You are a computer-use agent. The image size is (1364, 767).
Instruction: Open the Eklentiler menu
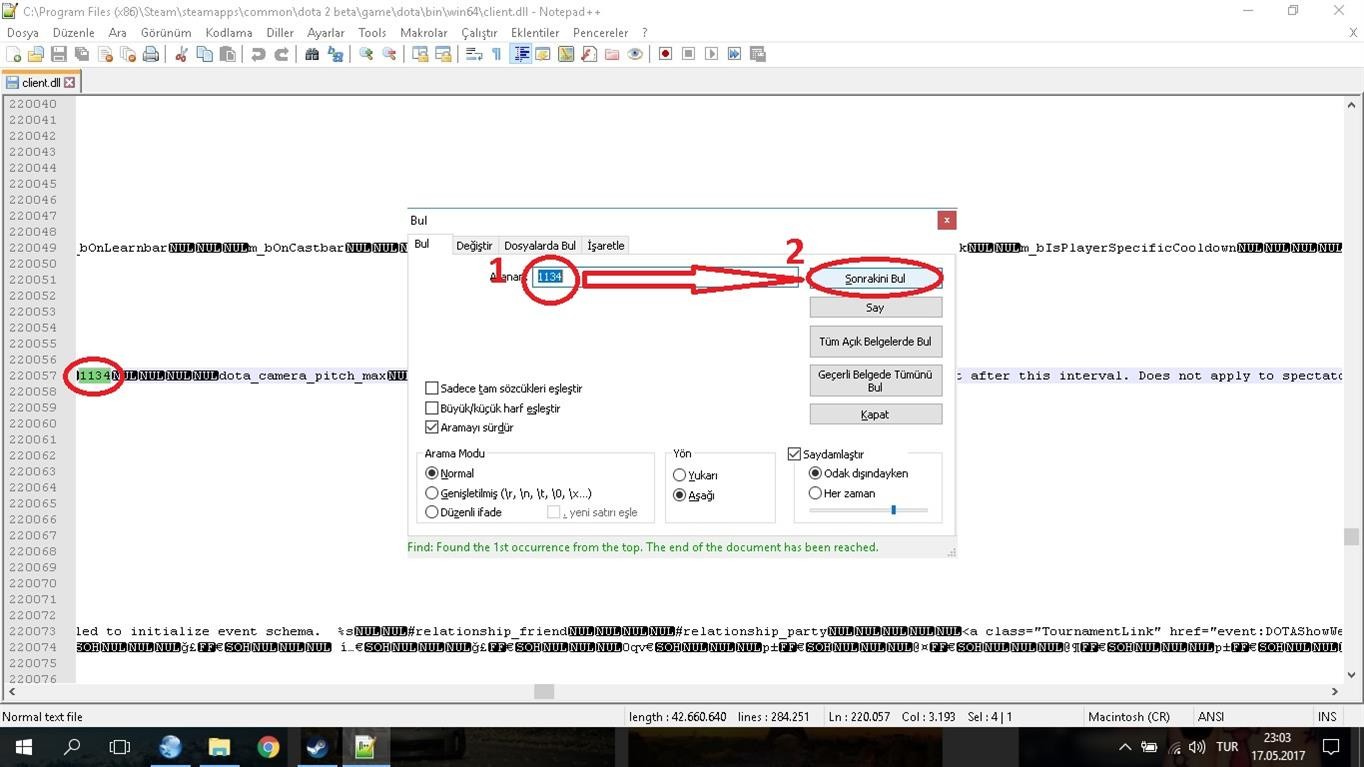pos(535,33)
